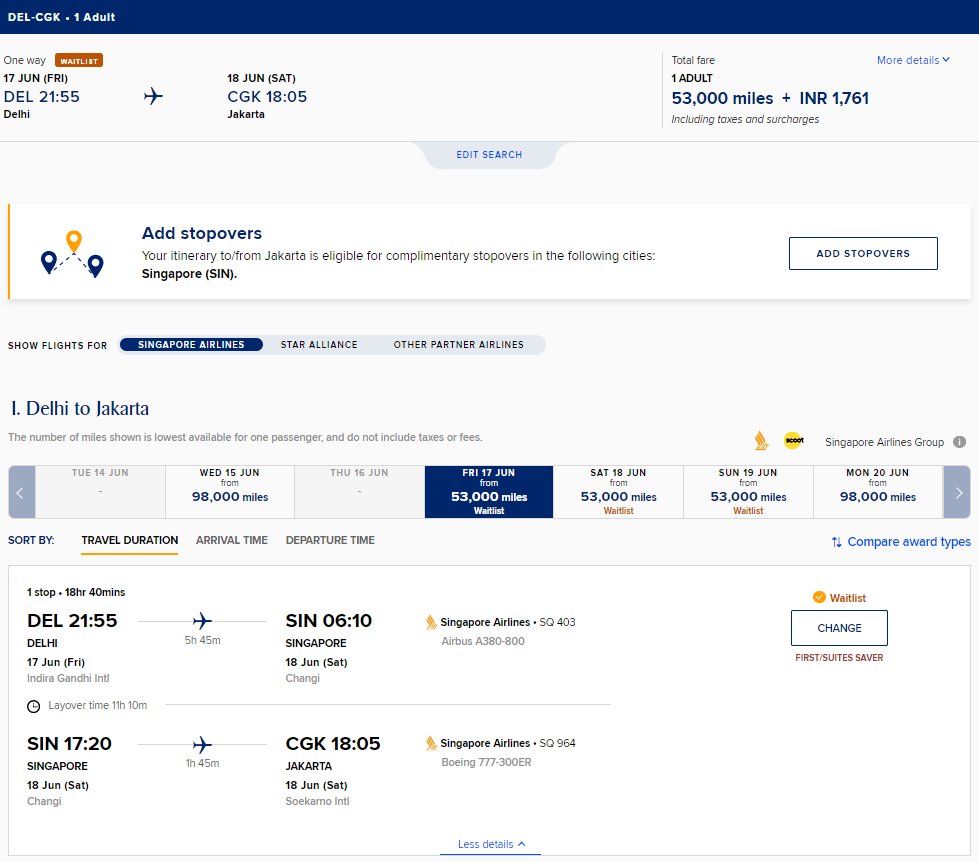Click the airline logo next to SQ 403

431,622
